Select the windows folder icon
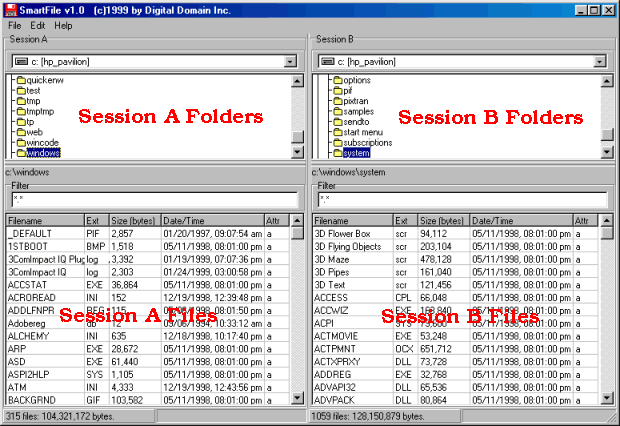 21,153
